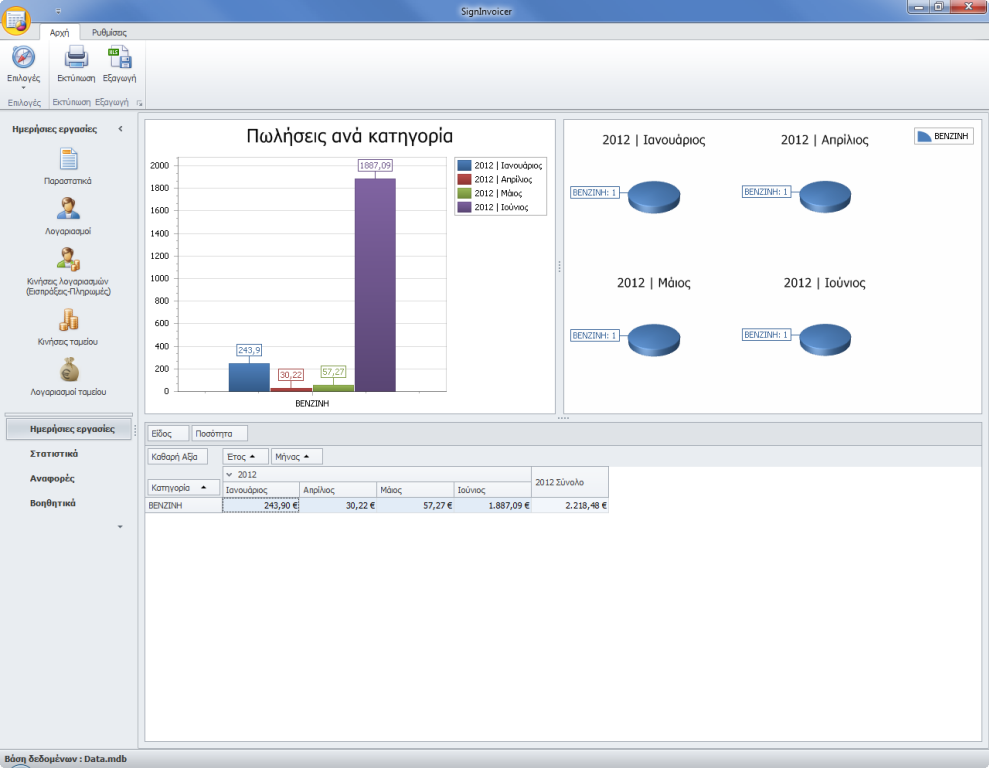The width and height of the screenshot is (989, 768).
Task: Click the SignInvoicer application orb button
Action: pyautogui.click(x=16, y=20)
